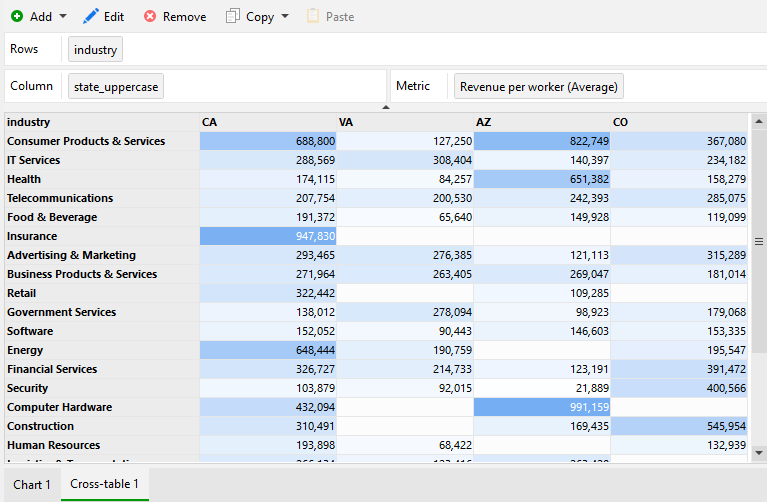Click the Insurance CA cell 947,830
Image resolution: width=767 pixels, height=502 pixels.
point(268,236)
